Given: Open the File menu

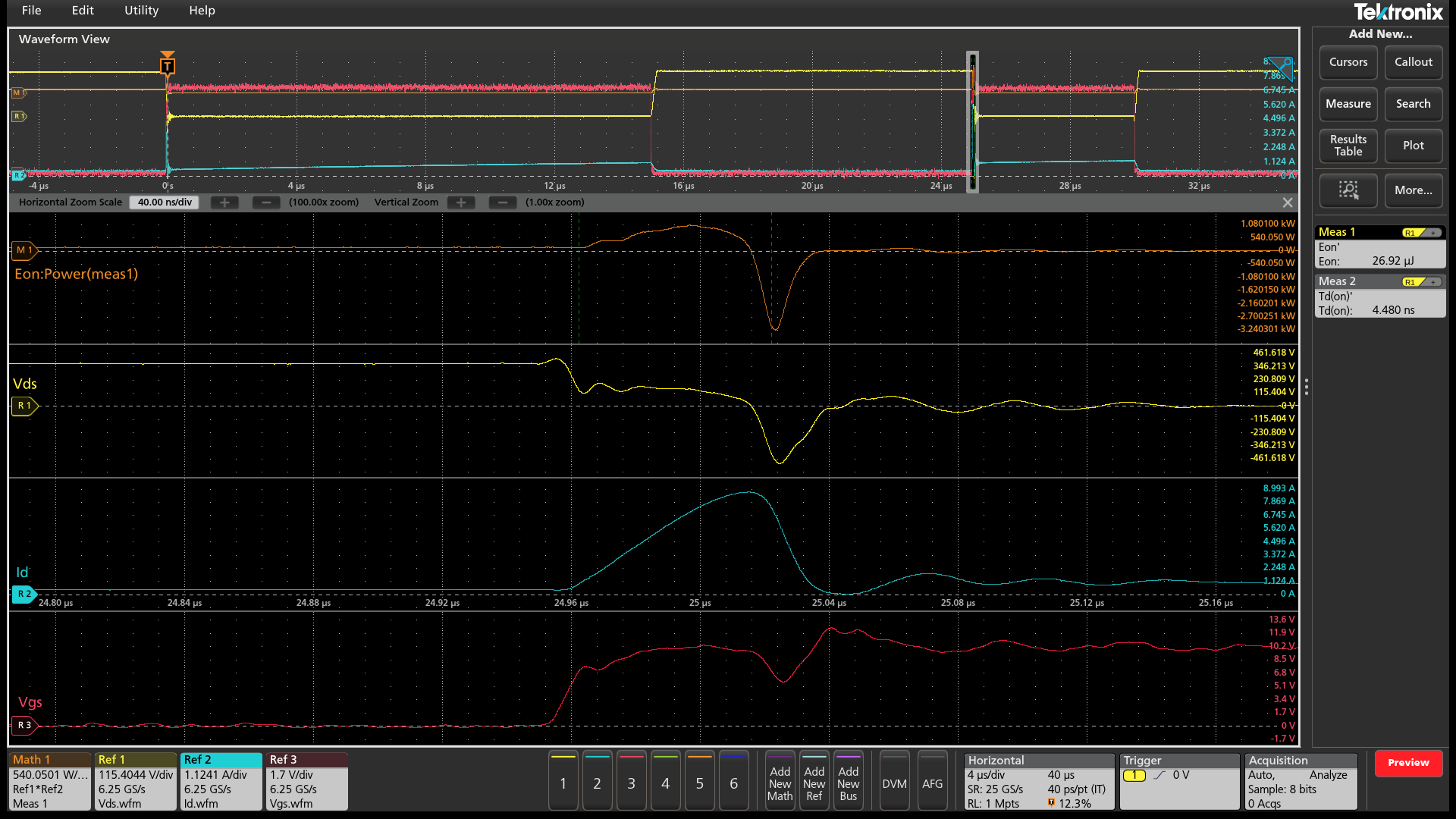Looking at the screenshot, I should point(31,11).
